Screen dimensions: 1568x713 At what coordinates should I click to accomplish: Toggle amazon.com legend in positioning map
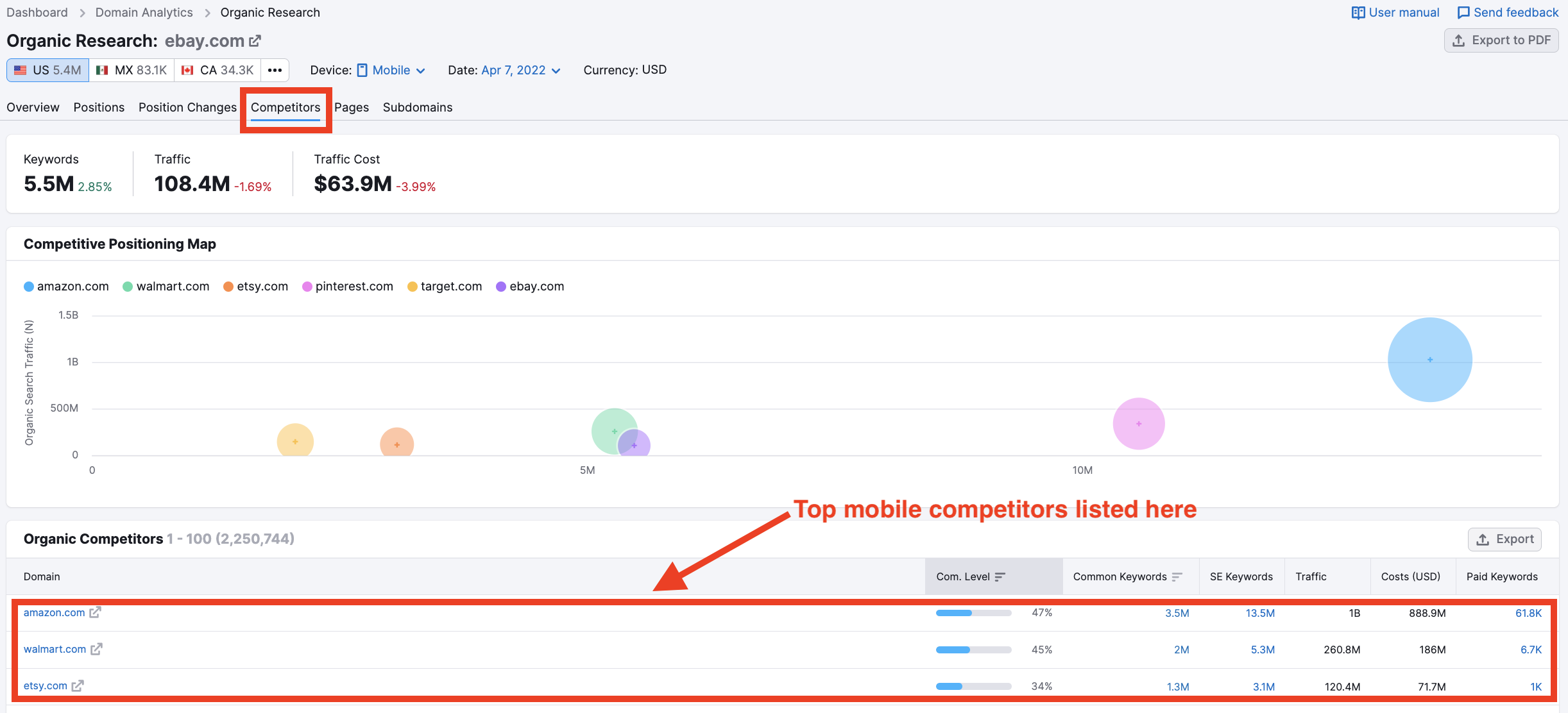[66, 286]
